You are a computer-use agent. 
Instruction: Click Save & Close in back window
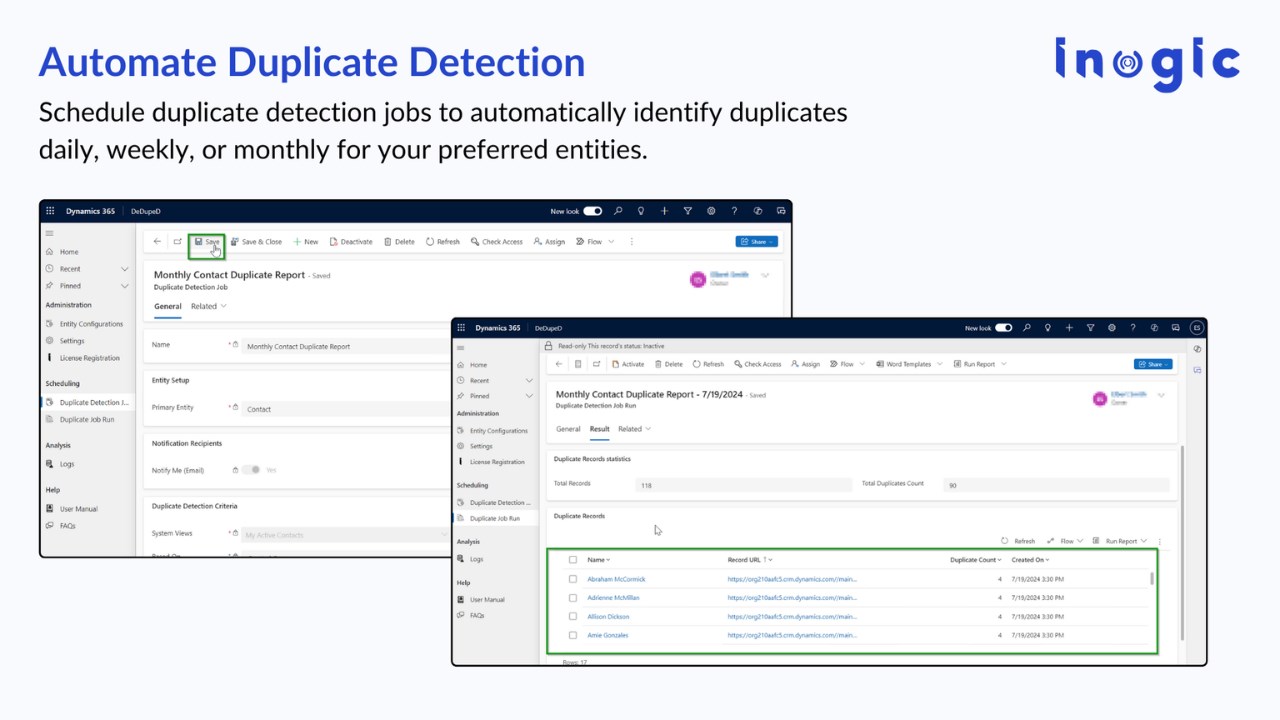(257, 241)
